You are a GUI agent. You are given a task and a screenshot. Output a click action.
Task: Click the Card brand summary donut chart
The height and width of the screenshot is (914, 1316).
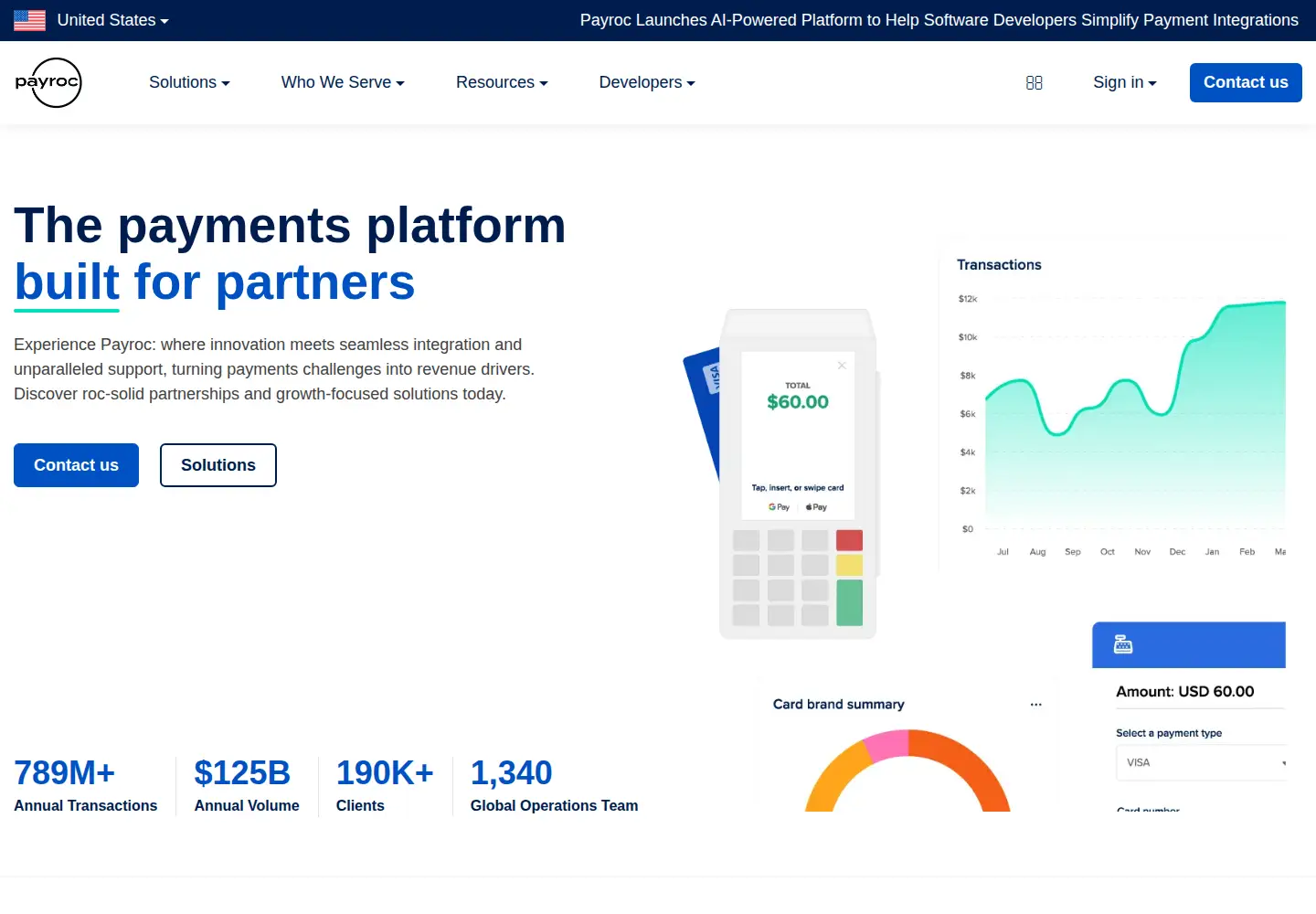click(x=907, y=771)
